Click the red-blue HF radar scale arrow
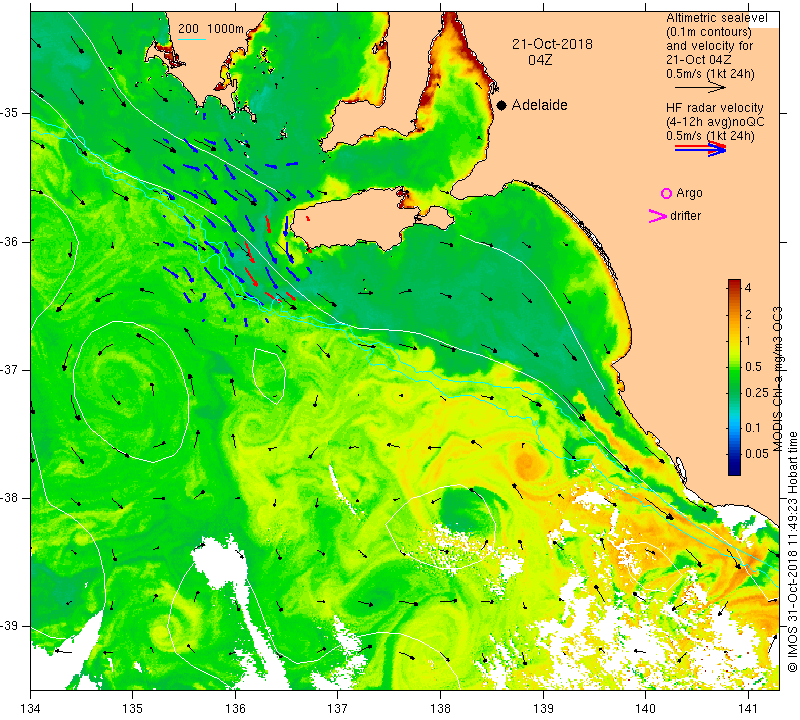The height and width of the screenshot is (720, 800). pyautogui.click(x=700, y=148)
